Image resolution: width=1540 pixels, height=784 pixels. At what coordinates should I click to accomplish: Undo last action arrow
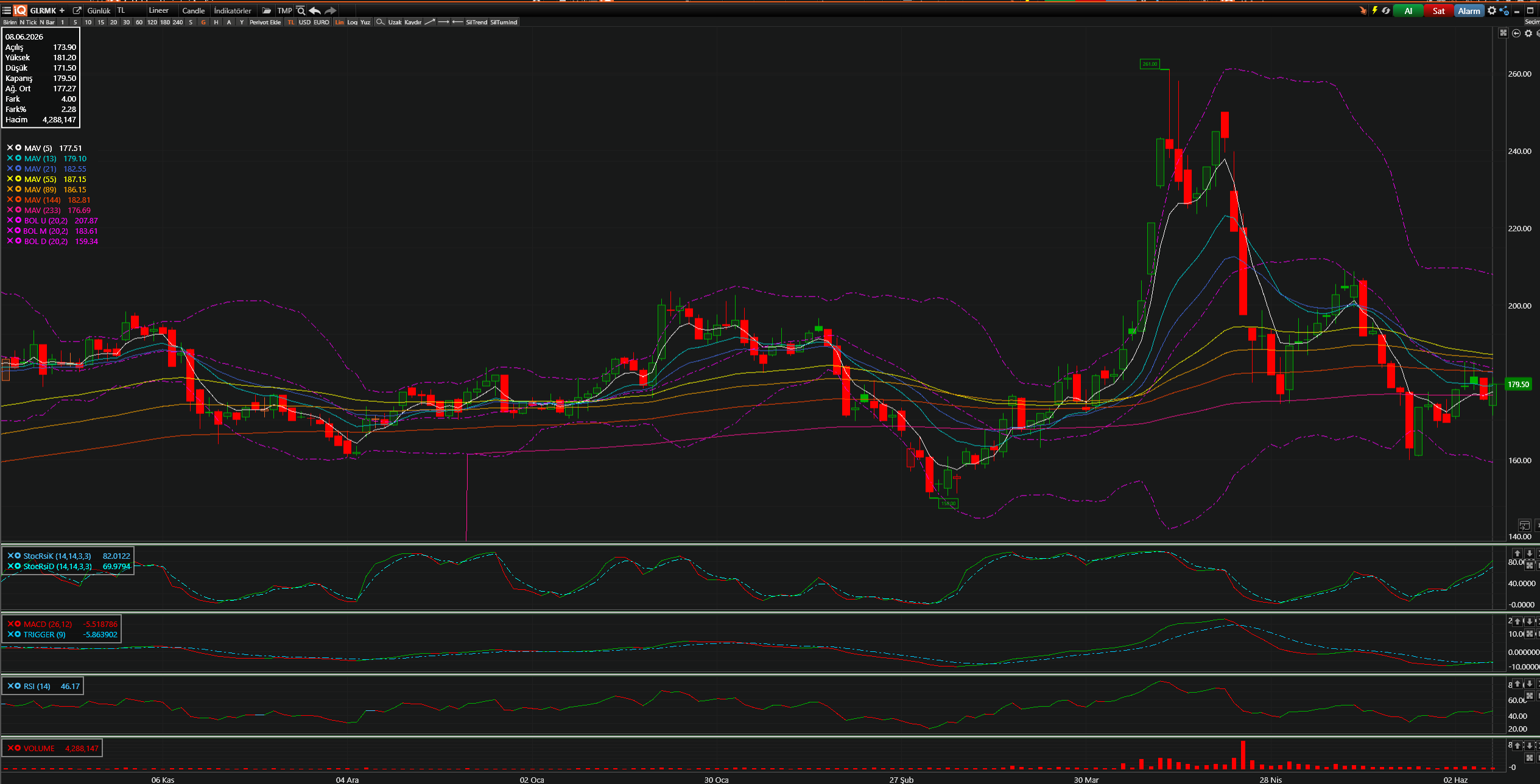click(315, 10)
